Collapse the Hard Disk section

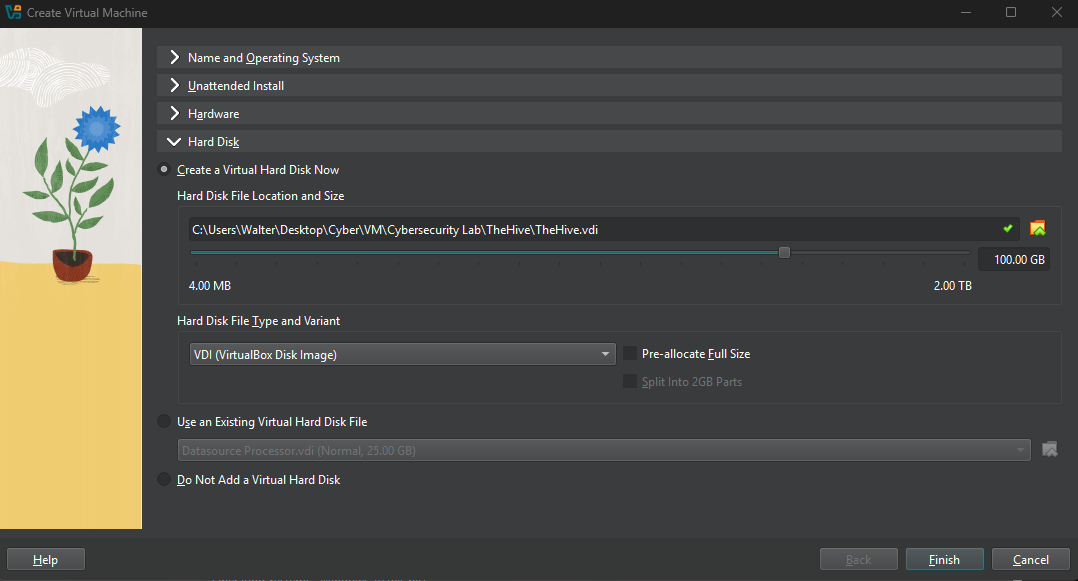pos(213,142)
